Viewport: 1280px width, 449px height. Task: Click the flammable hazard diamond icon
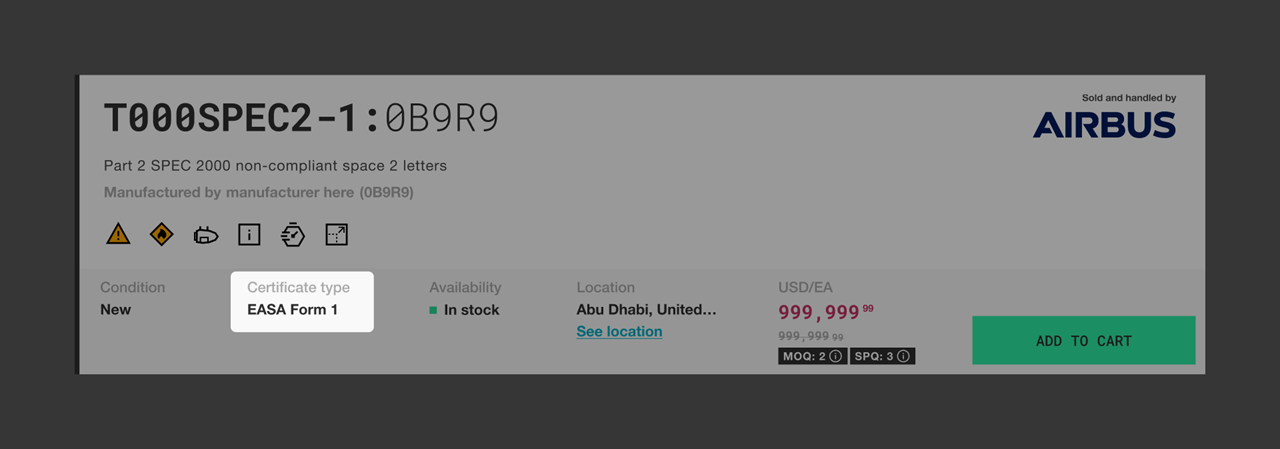(162, 235)
